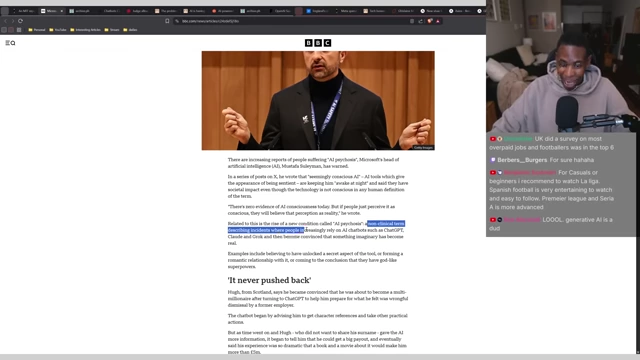Image resolution: width=640 pixels, height=360 pixels.
Task: Switch to the 'New shoe t...' tab
Action: (x=432, y=11)
